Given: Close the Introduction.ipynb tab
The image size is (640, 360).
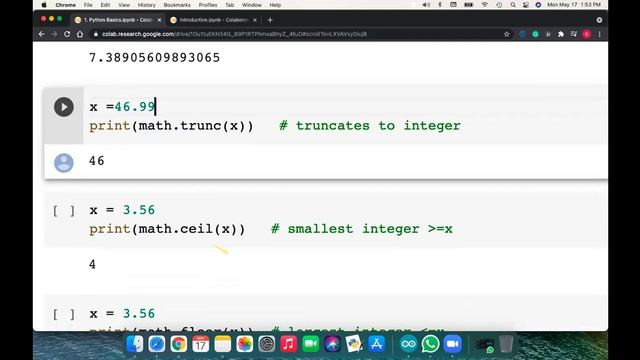Looking at the screenshot, I should click(255, 20).
